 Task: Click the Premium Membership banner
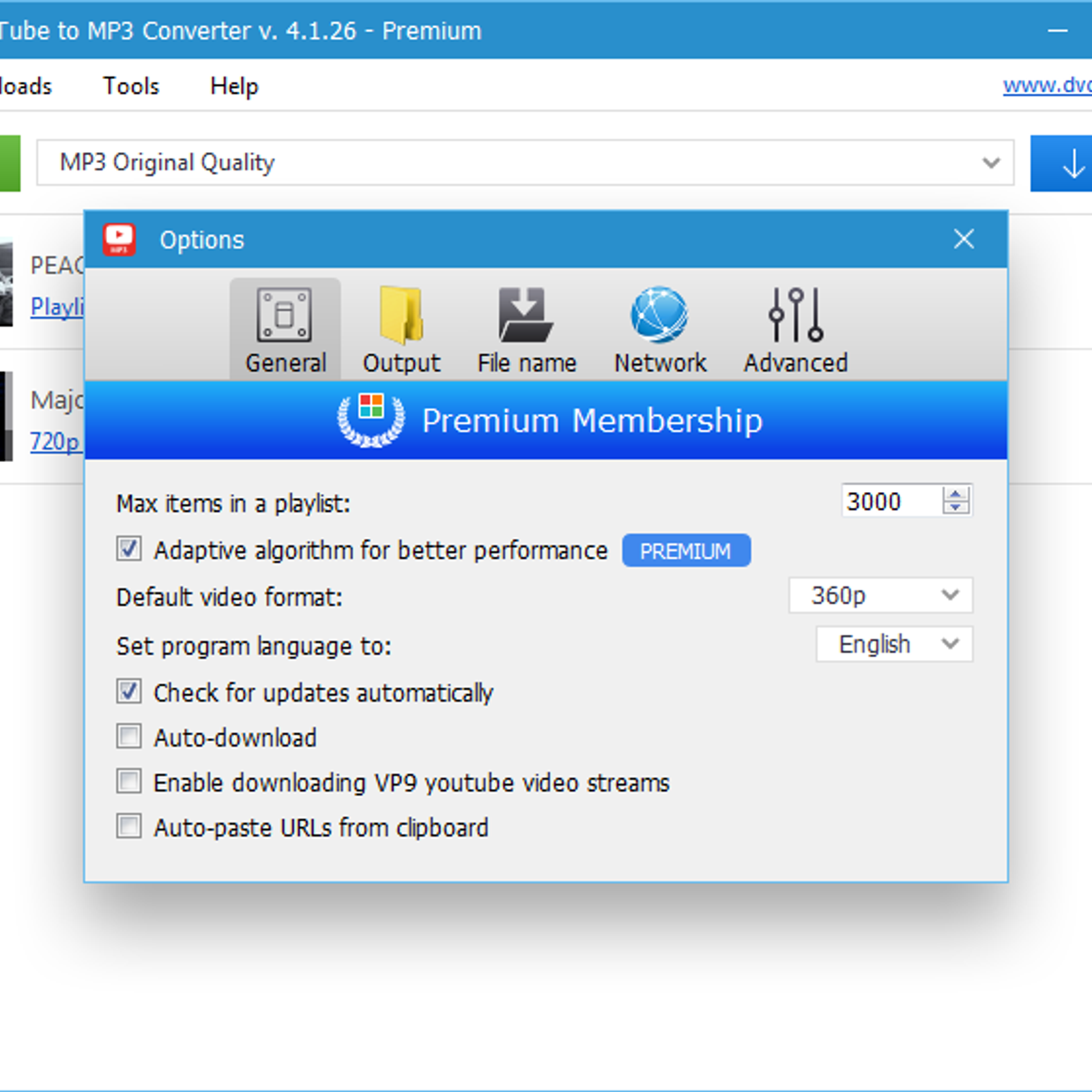point(546,420)
